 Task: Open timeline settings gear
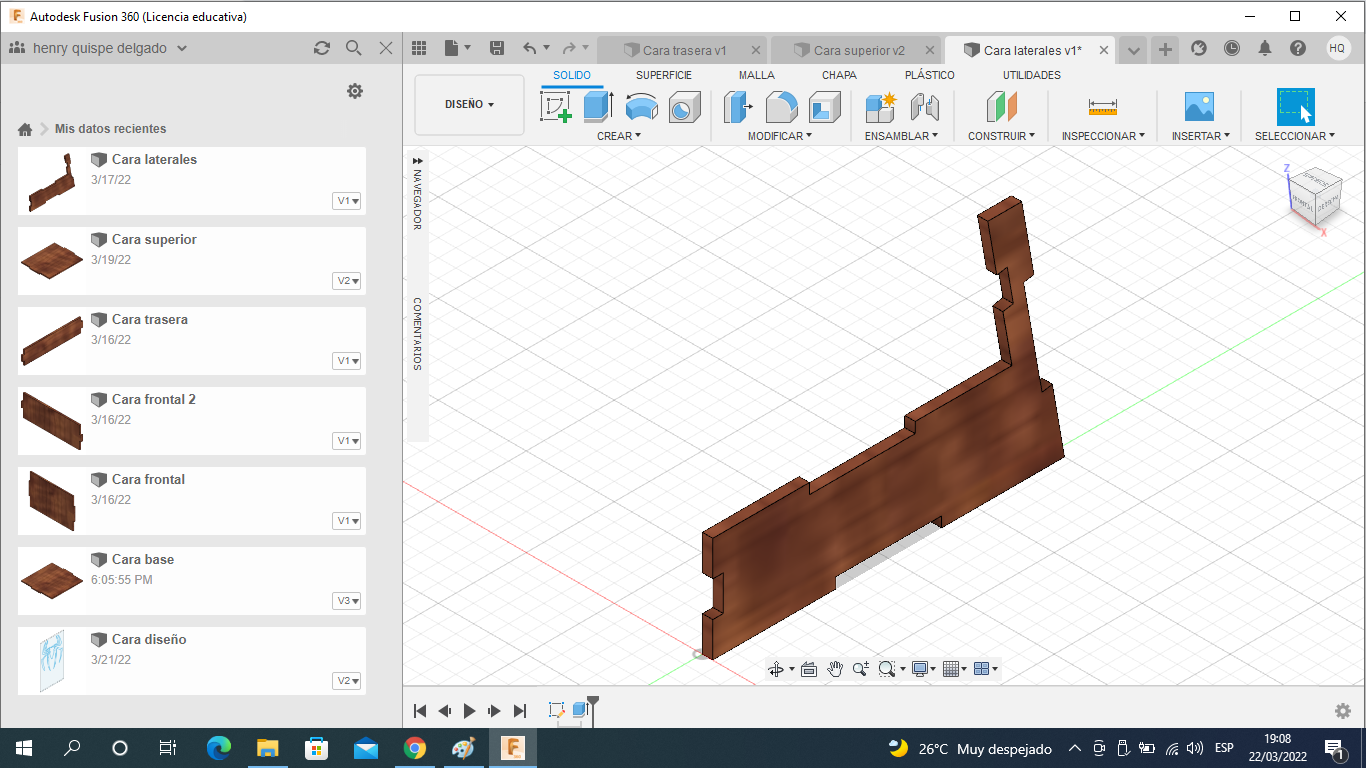(x=1343, y=711)
